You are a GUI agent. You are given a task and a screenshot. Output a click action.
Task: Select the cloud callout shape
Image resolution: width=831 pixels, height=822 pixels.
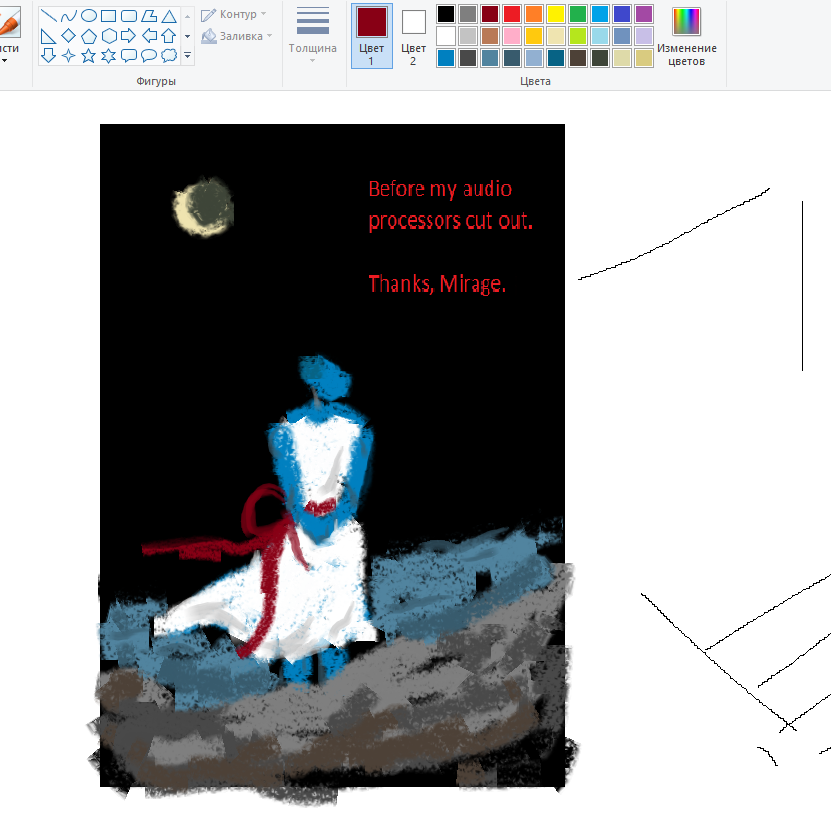(x=169, y=55)
